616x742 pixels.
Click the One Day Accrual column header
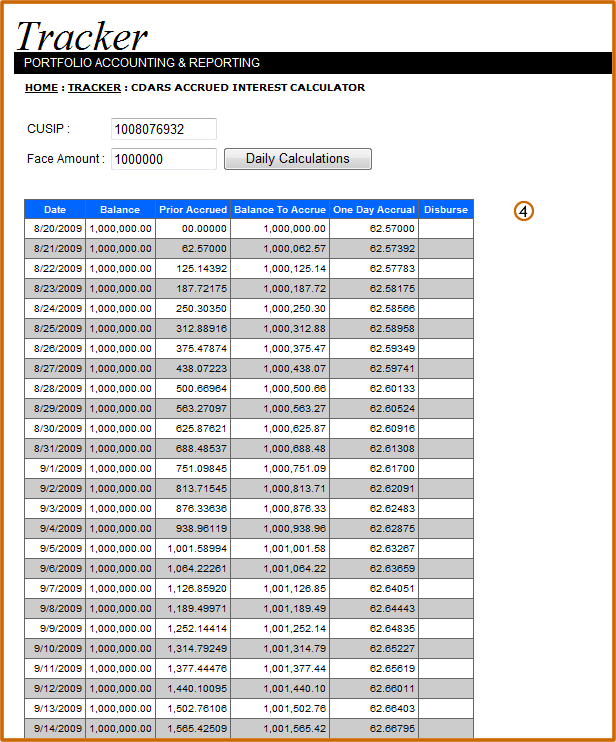[x=374, y=209]
